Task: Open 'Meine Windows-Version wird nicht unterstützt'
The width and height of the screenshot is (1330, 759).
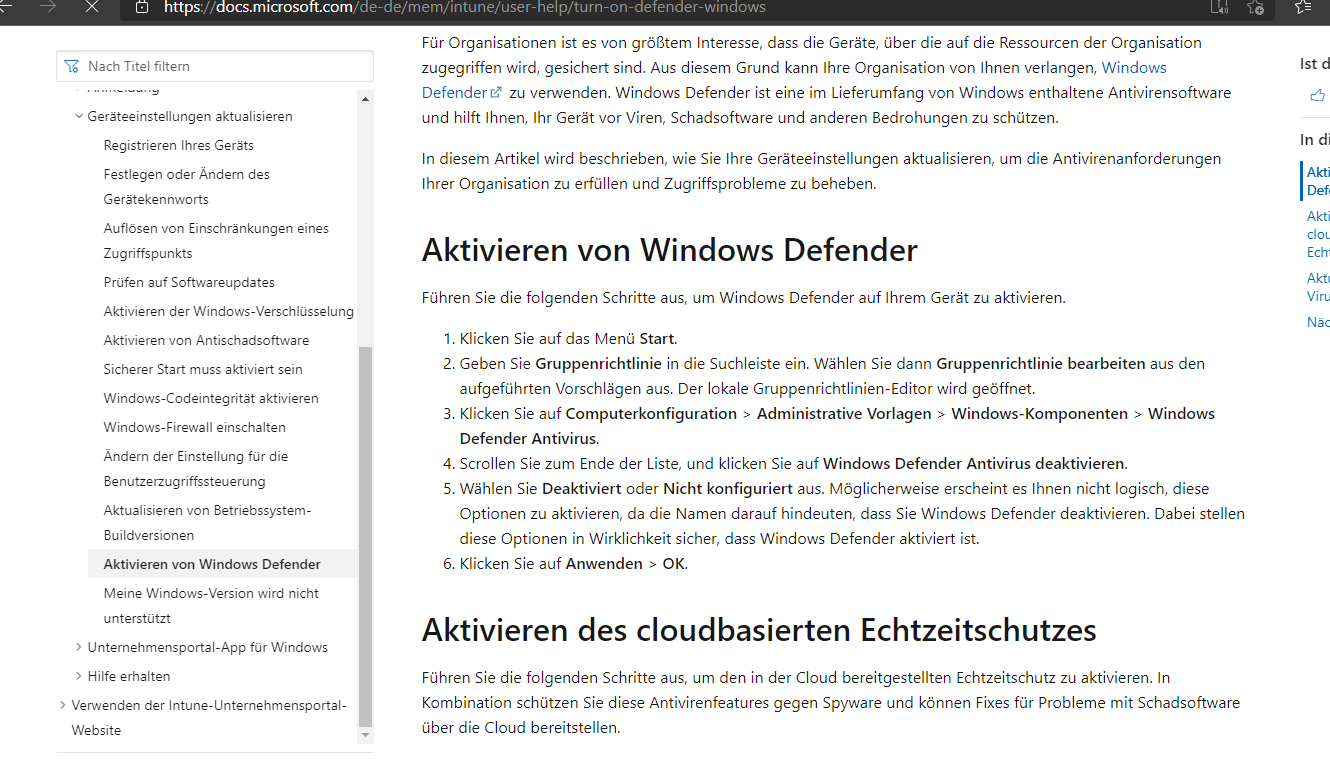Action: click(x=211, y=605)
